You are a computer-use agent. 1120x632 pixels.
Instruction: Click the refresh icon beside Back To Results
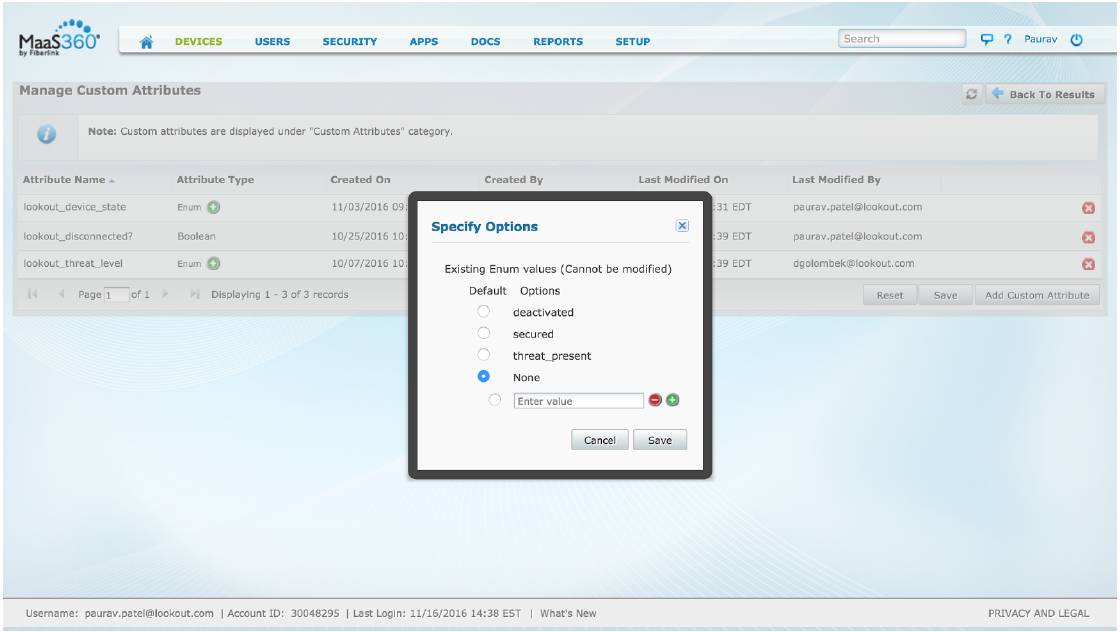click(971, 94)
